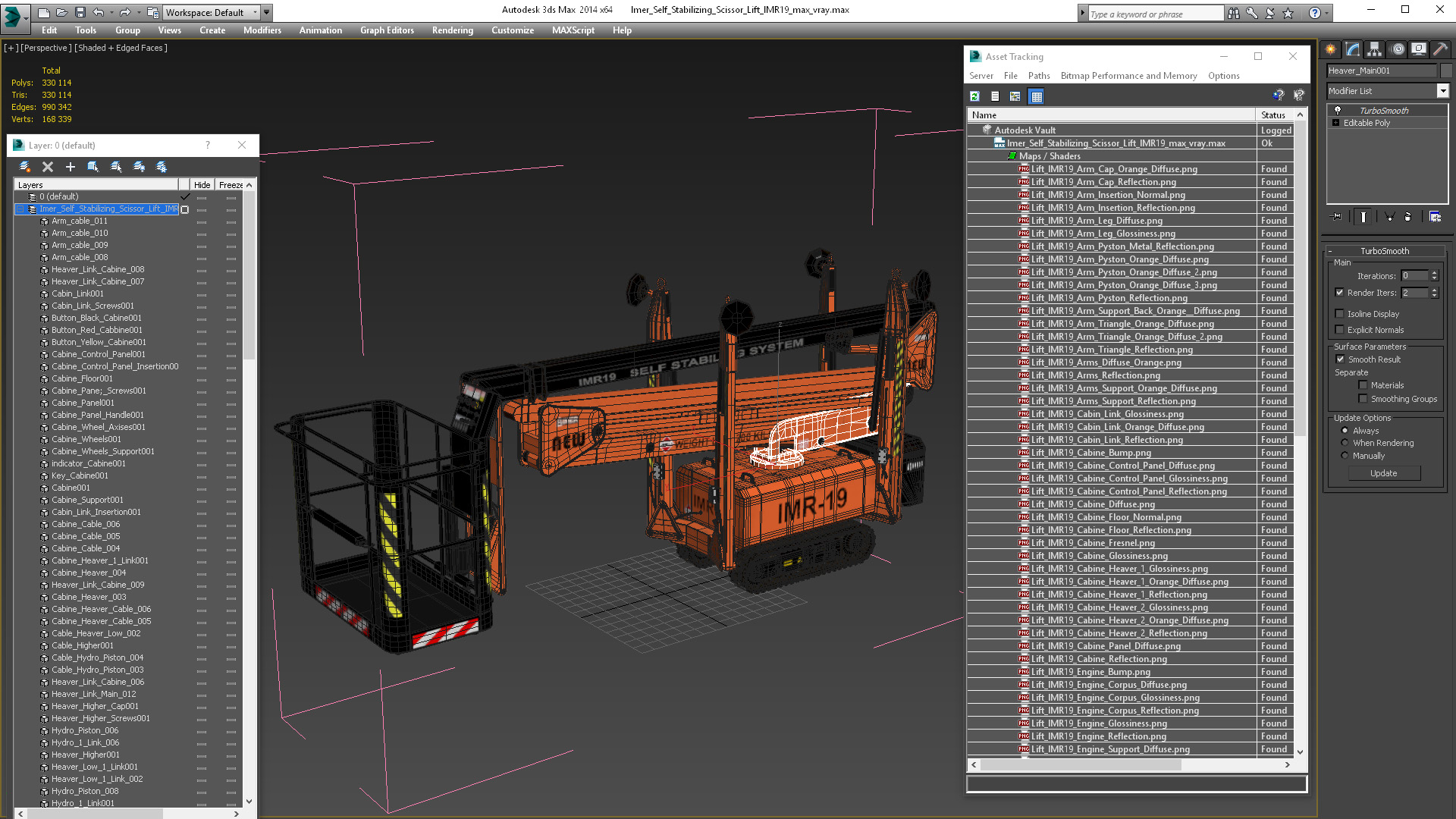Click the Asset Tracking horizontal scrollbar

point(1081,765)
